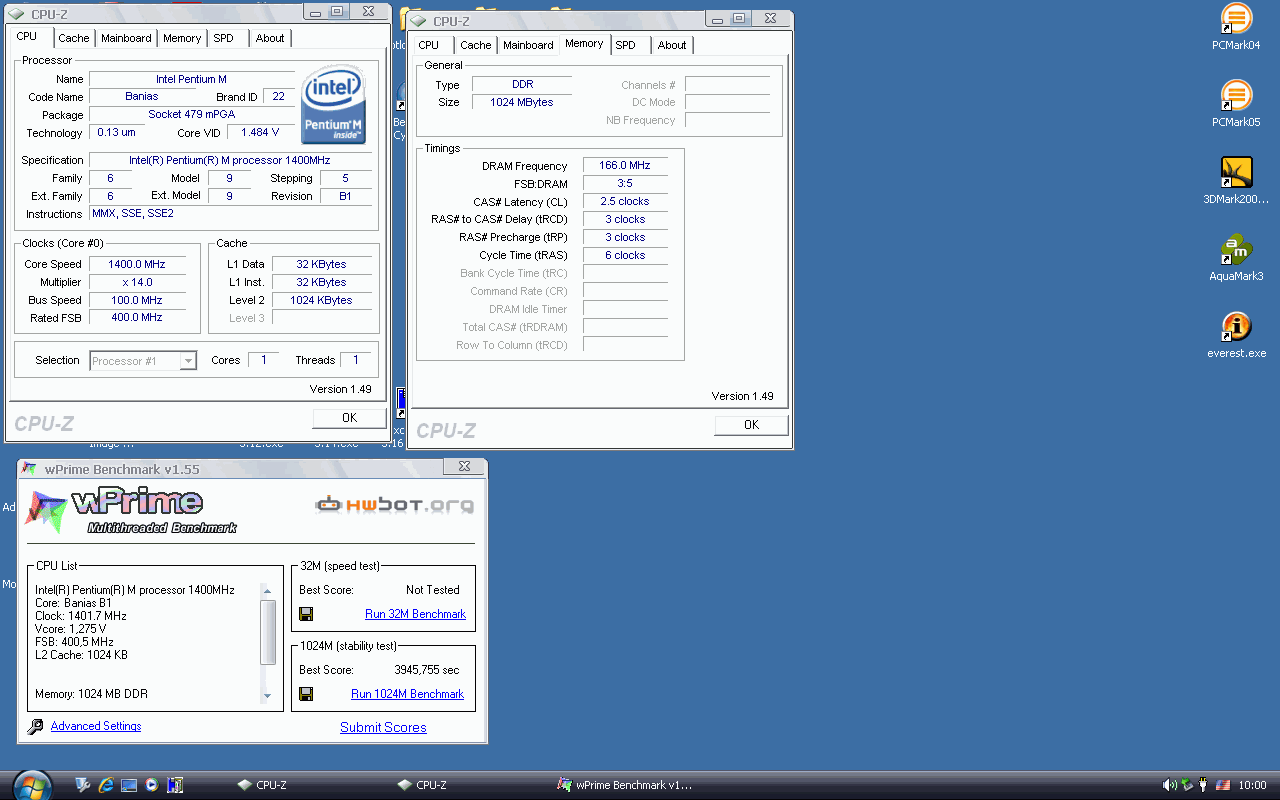Click the hwbot.org logo in wPrime
This screenshot has height=800, width=1280.
click(394, 505)
